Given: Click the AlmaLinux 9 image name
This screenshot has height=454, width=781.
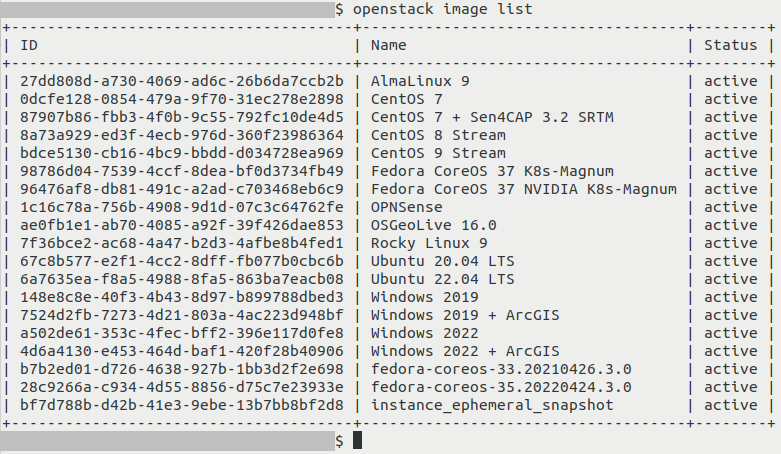Looking at the screenshot, I should [x=420, y=81].
